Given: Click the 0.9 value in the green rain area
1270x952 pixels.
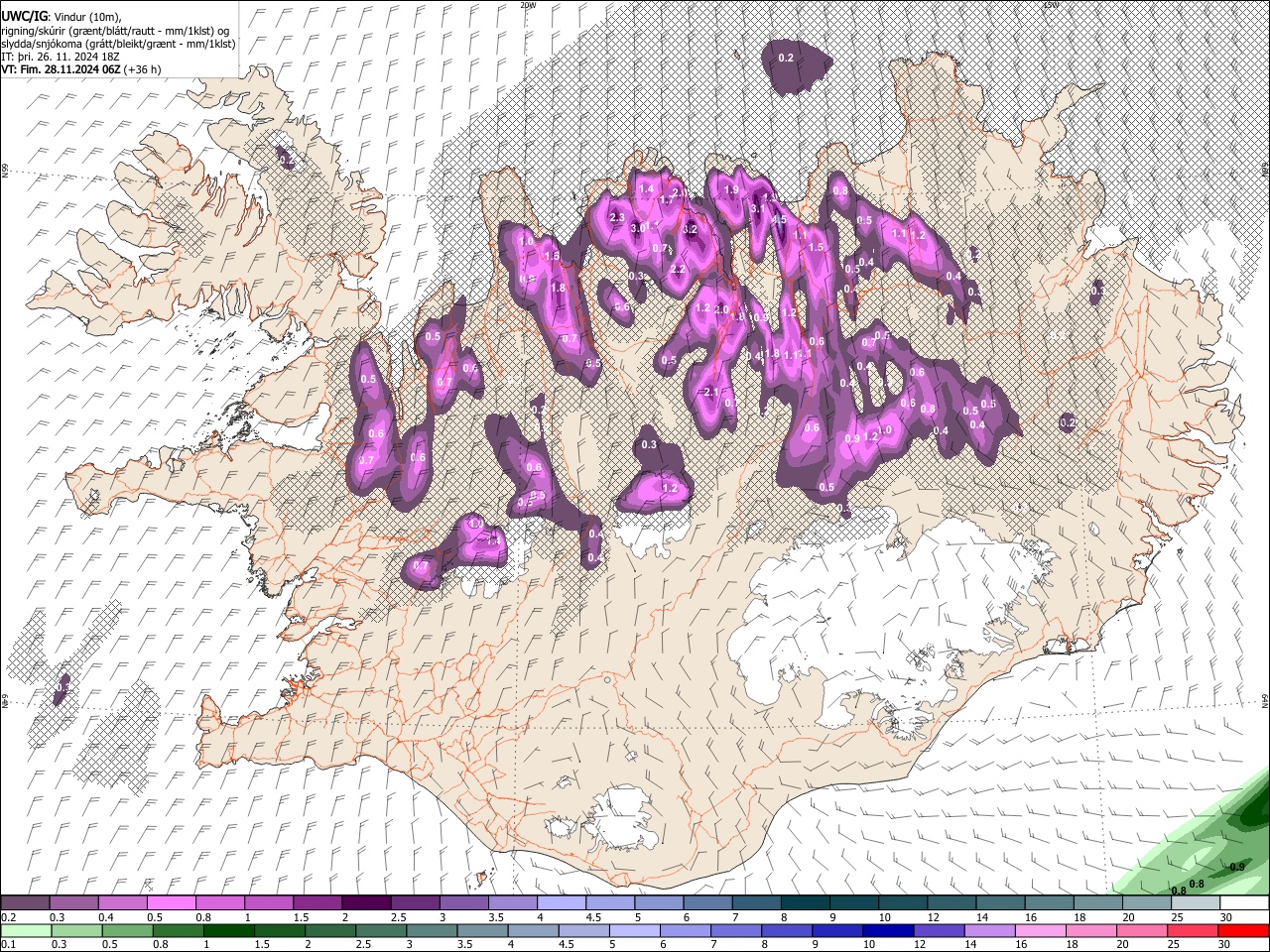Looking at the screenshot, I should (x=1237, y=867).
